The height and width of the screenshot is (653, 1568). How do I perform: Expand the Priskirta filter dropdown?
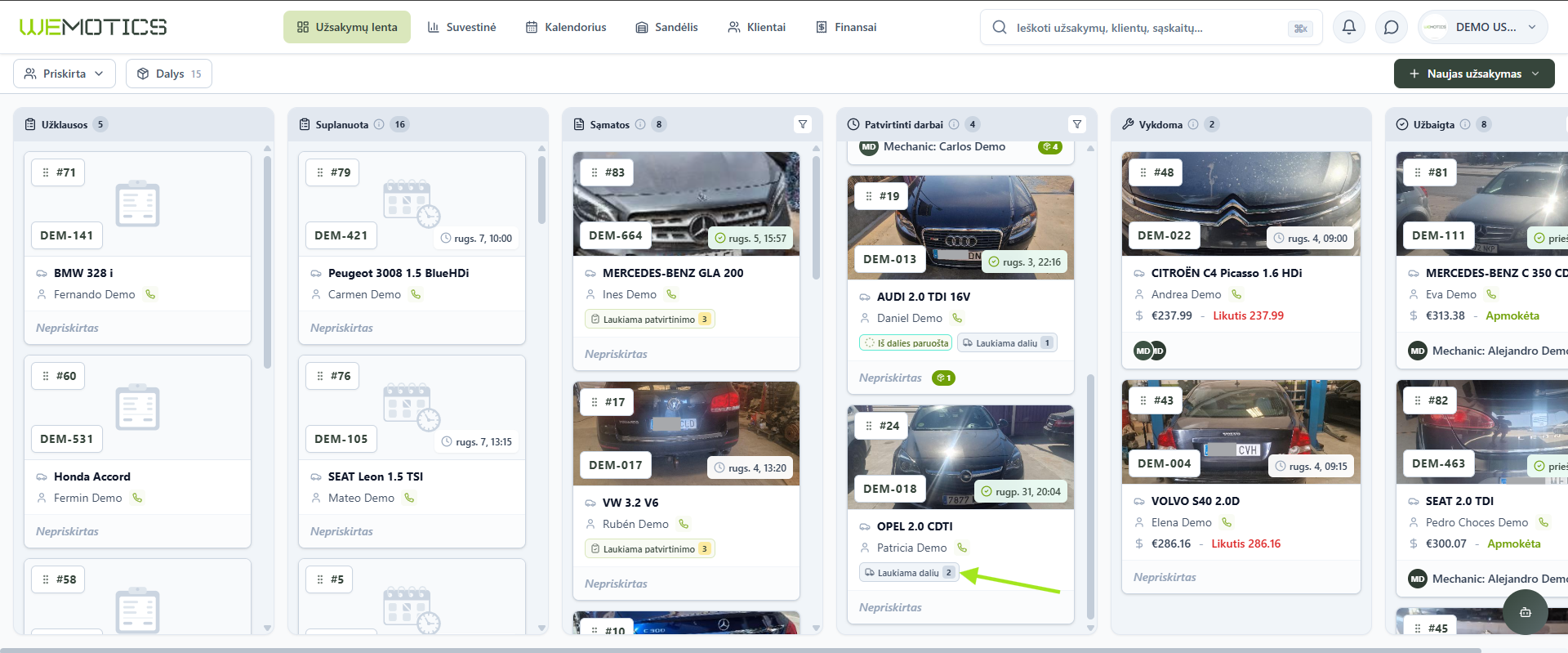[x=65, y=74]
